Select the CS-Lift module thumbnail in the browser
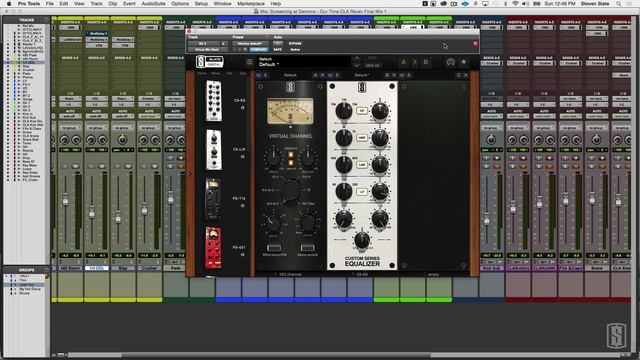This screenshot has width=640, height=360. [x=214, y=150]
